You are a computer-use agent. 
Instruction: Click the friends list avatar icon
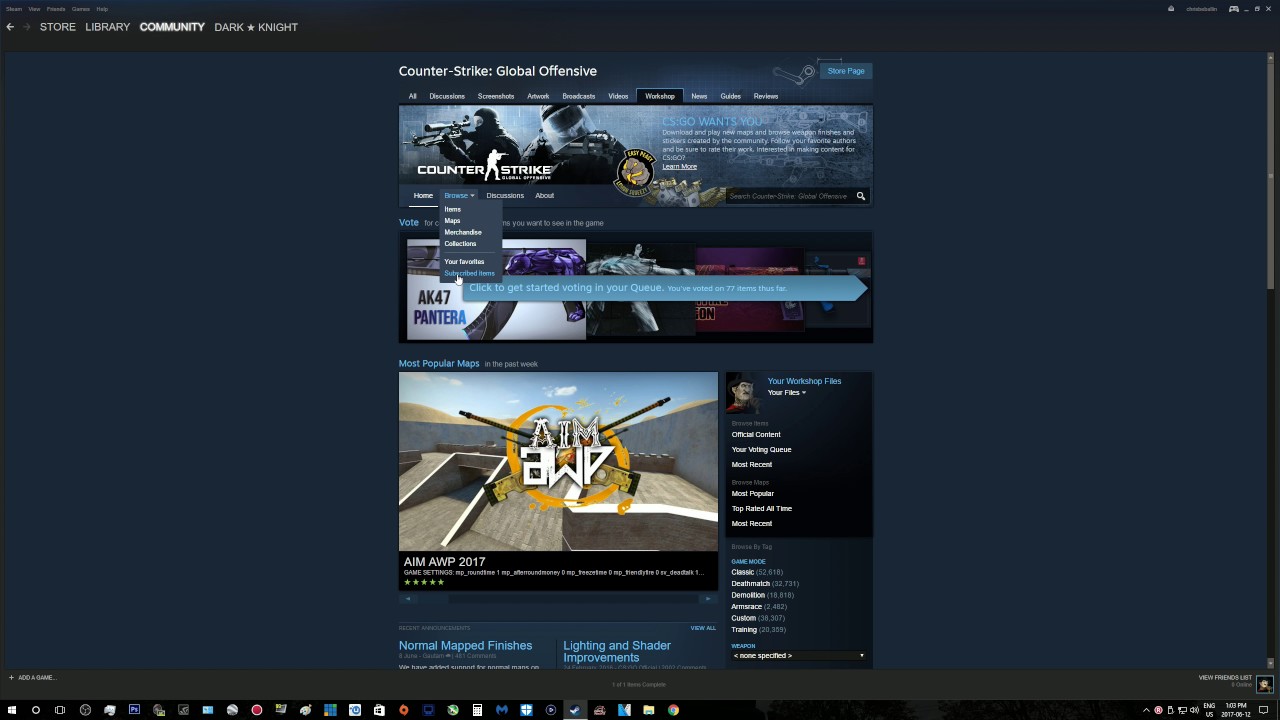pyautogui.click(x=1265, y=684)
